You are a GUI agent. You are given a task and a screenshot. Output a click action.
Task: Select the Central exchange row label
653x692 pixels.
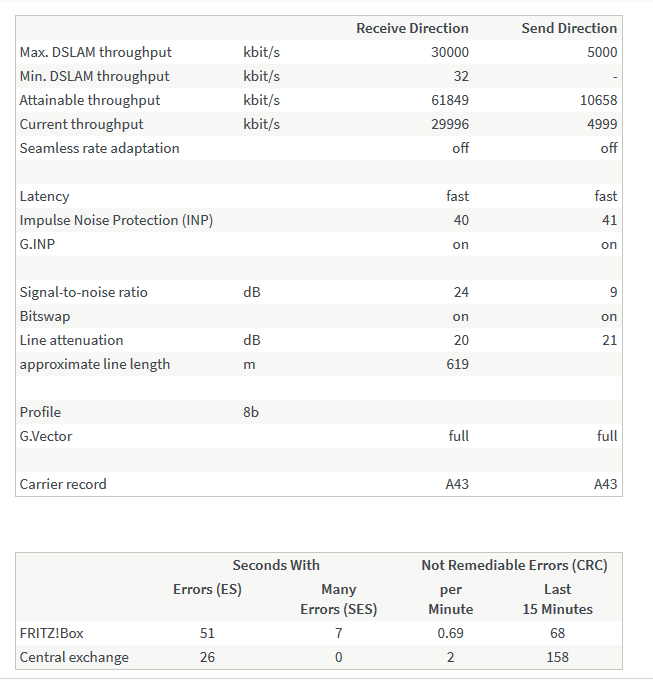tap(74, 657)
